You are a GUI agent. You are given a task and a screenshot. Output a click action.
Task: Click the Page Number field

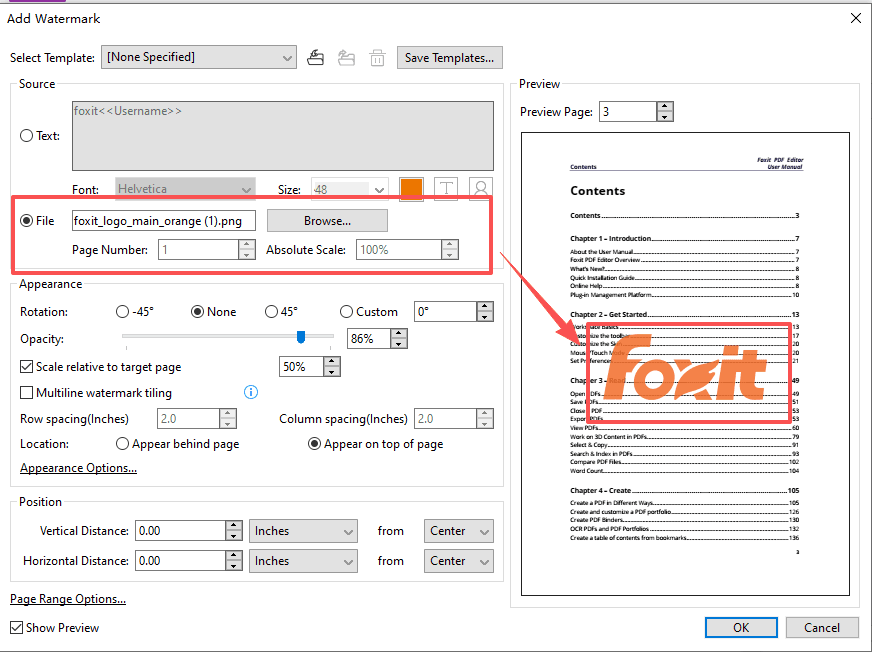(199, 250)
